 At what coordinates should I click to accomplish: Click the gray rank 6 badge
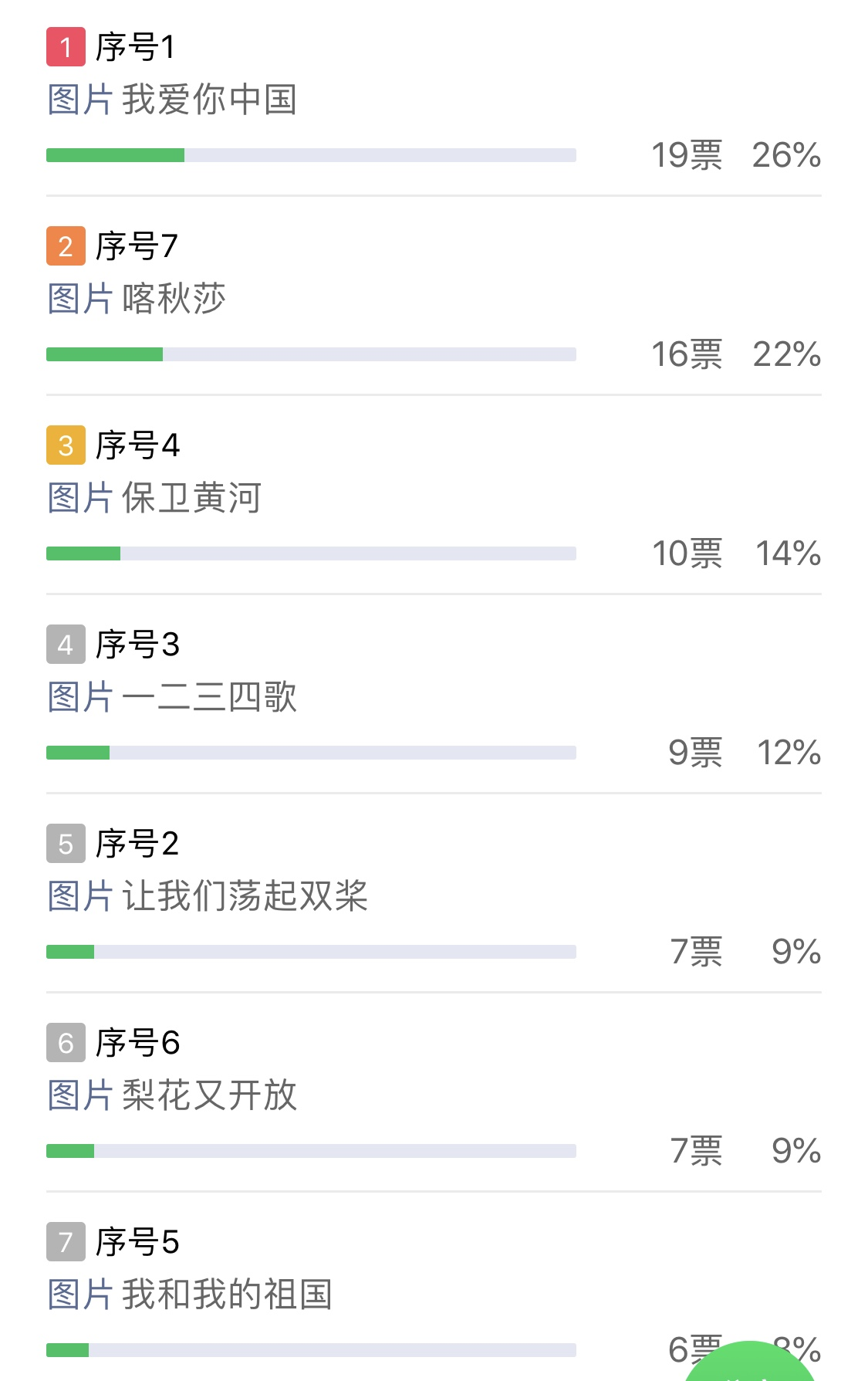point(66,1043)
